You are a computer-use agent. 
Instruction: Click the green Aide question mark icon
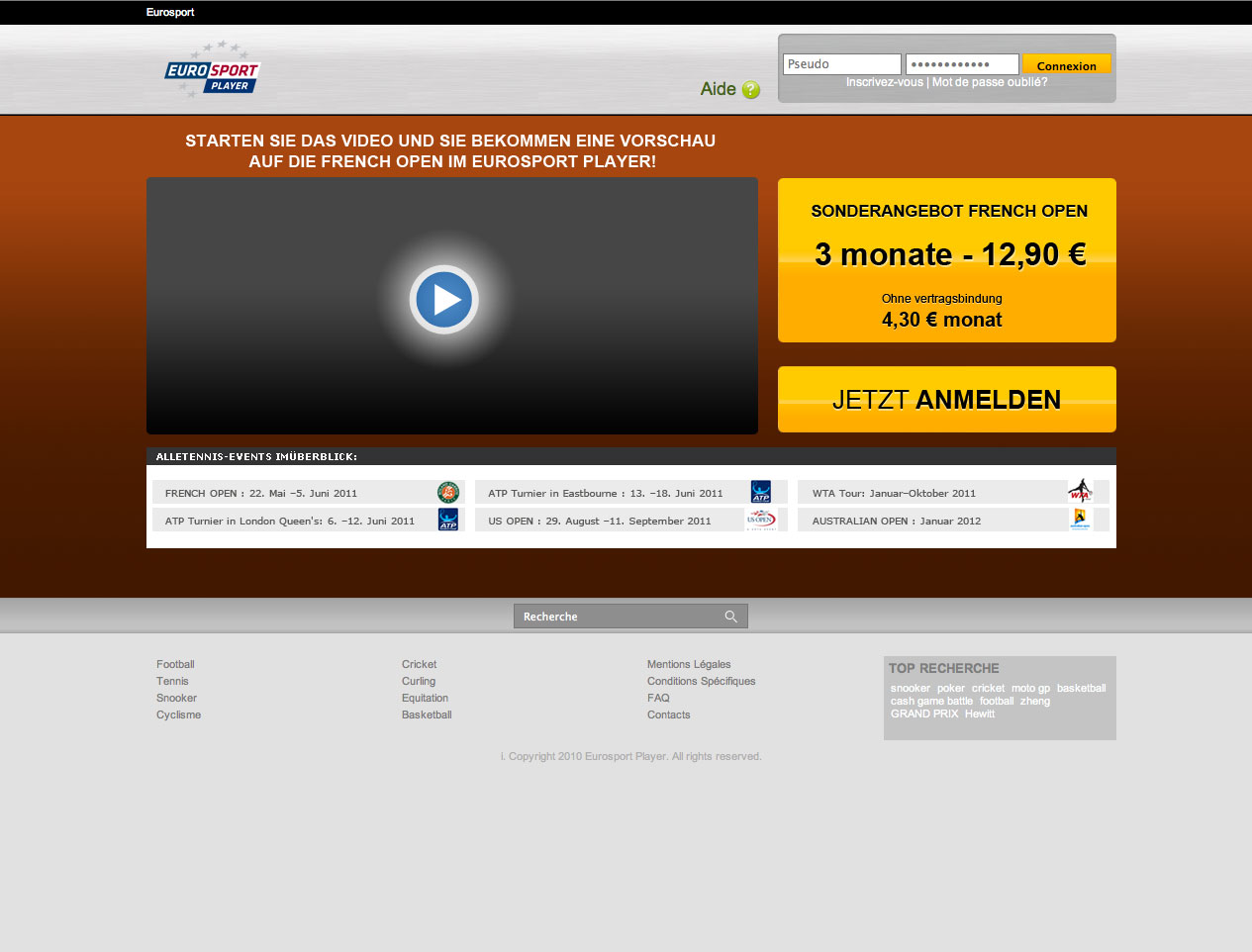(x=751, y=90)
